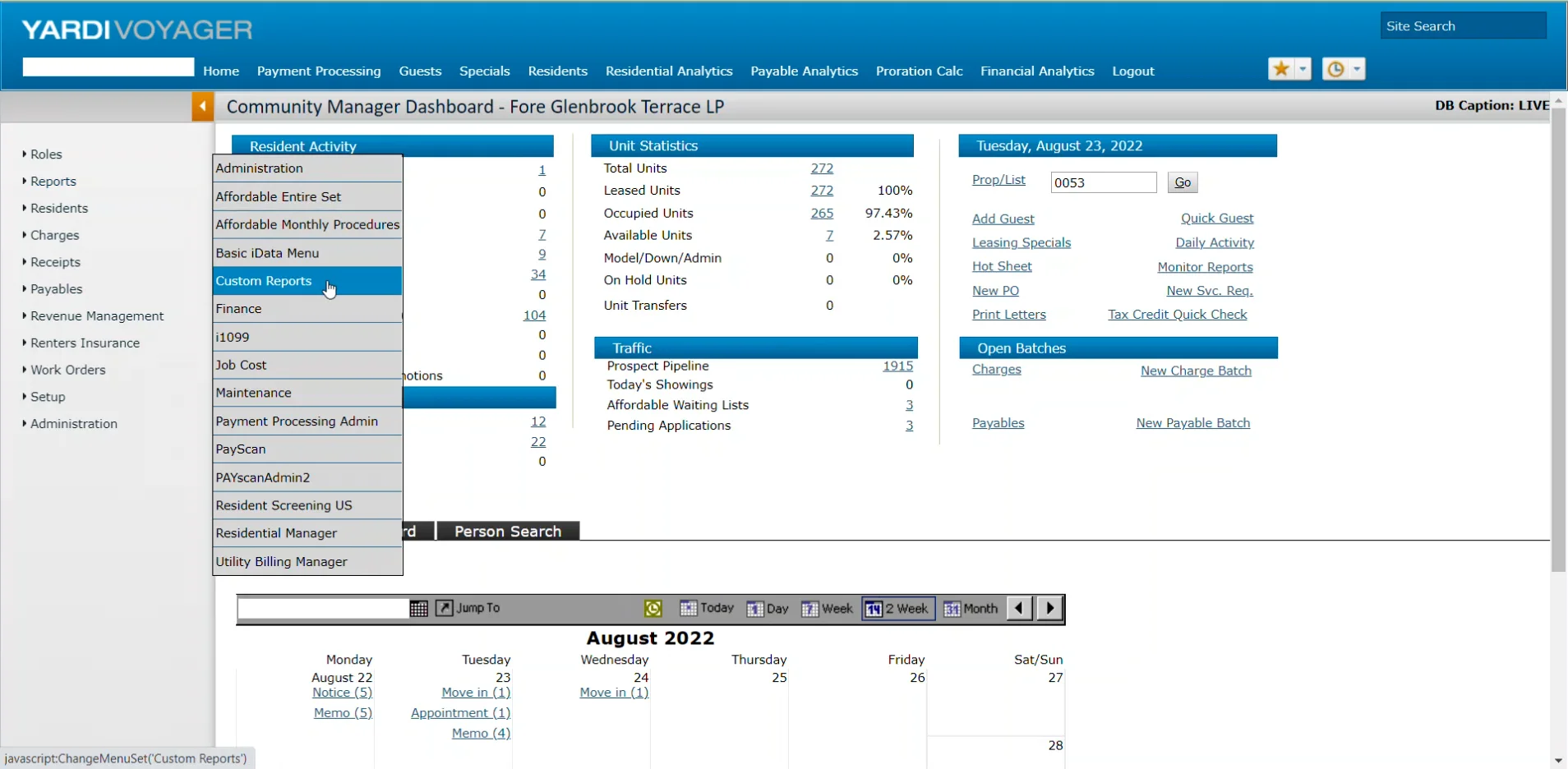Expand the Reports side menu
Viewport: 1568px width, 769px height.
(53, 182)
